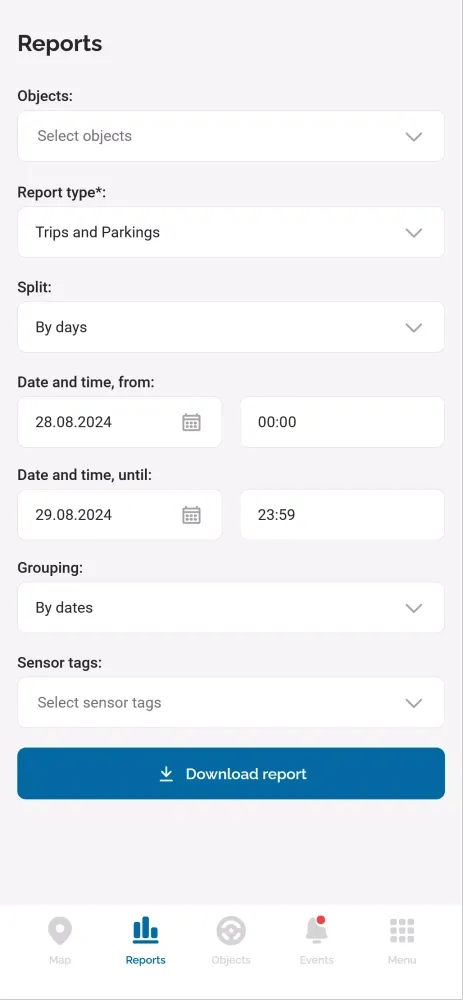Open the Grouping By dates dropdown
Viewport: 463px width, 1000px height.
[x=231, y=608]
